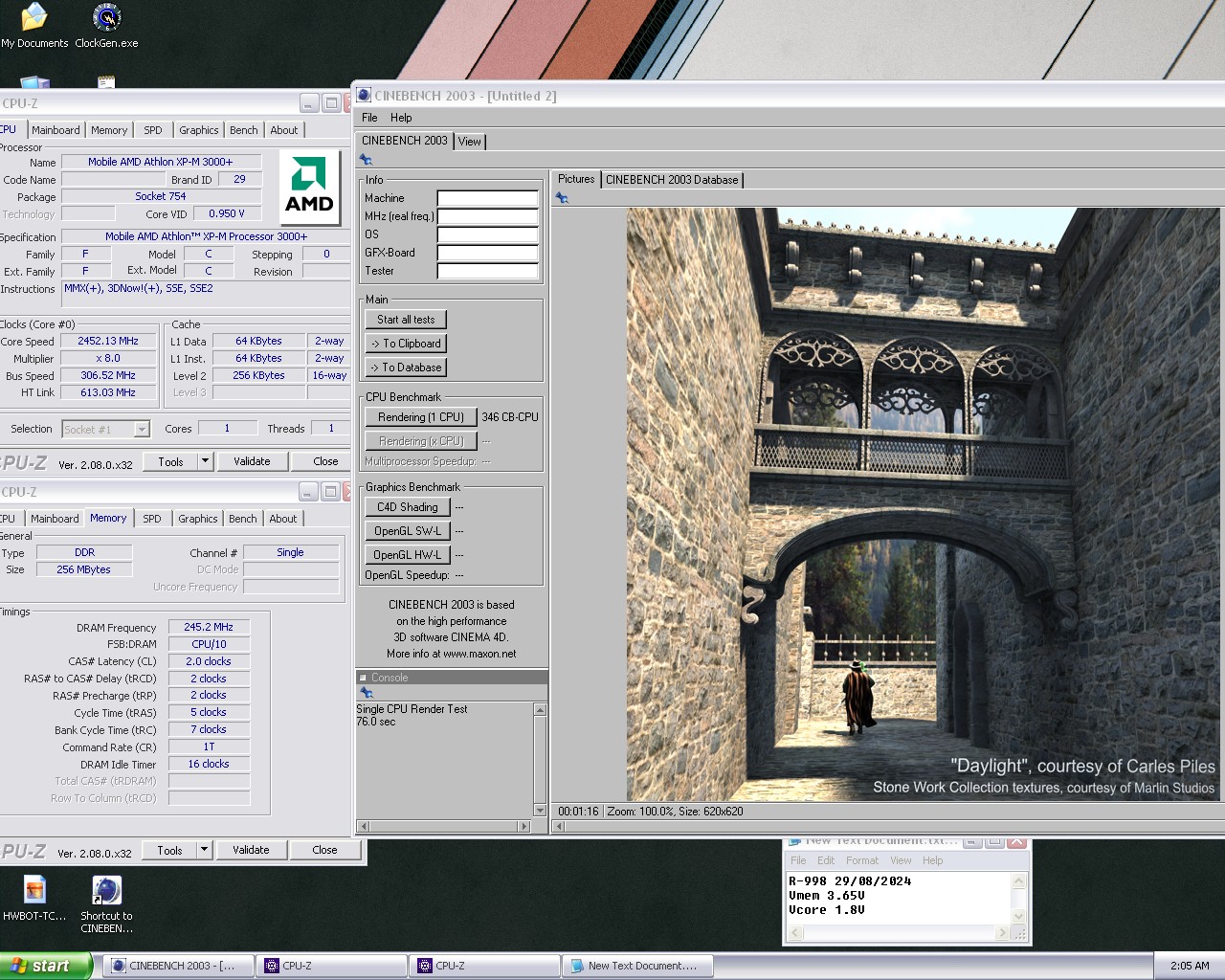This screenshot has width=1225, height=980.
Task: Click the Console horizontal scroll right arrow
Action: [523, 826]
